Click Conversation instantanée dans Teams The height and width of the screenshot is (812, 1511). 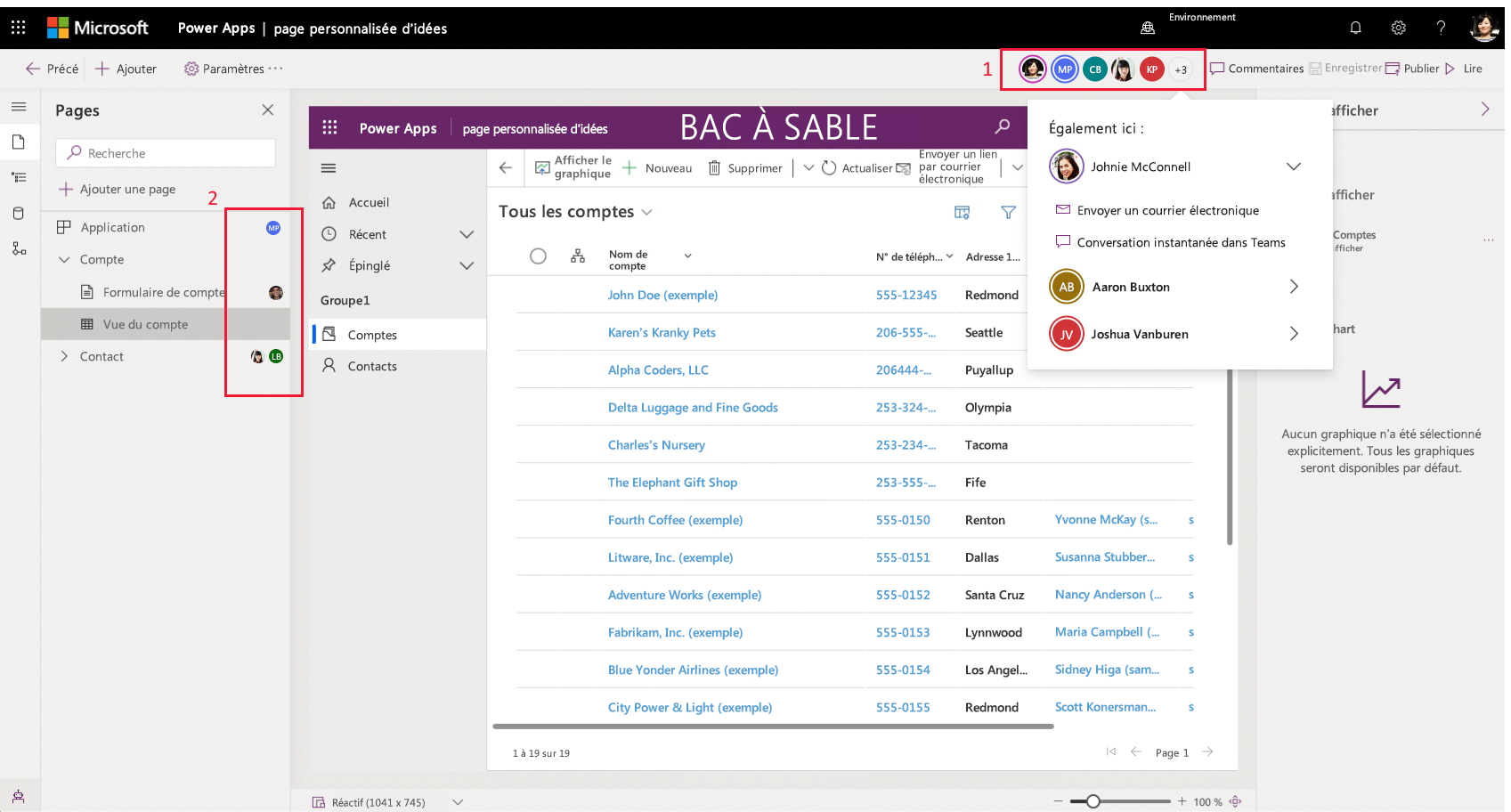click(1171, 242)
